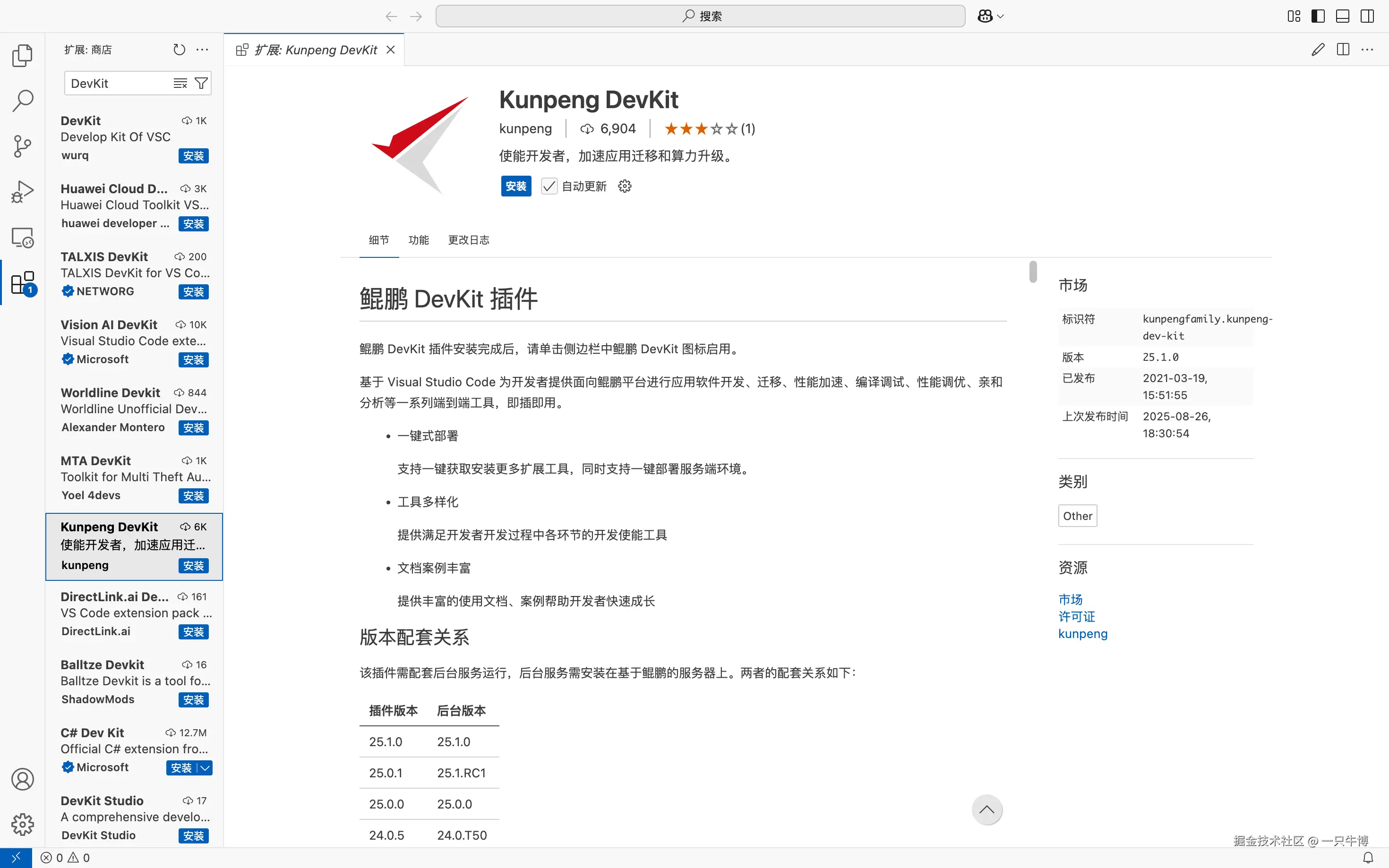Open Run and Debug view
The width and height of the screenshot is (1389, 868).
pos(22,192)
